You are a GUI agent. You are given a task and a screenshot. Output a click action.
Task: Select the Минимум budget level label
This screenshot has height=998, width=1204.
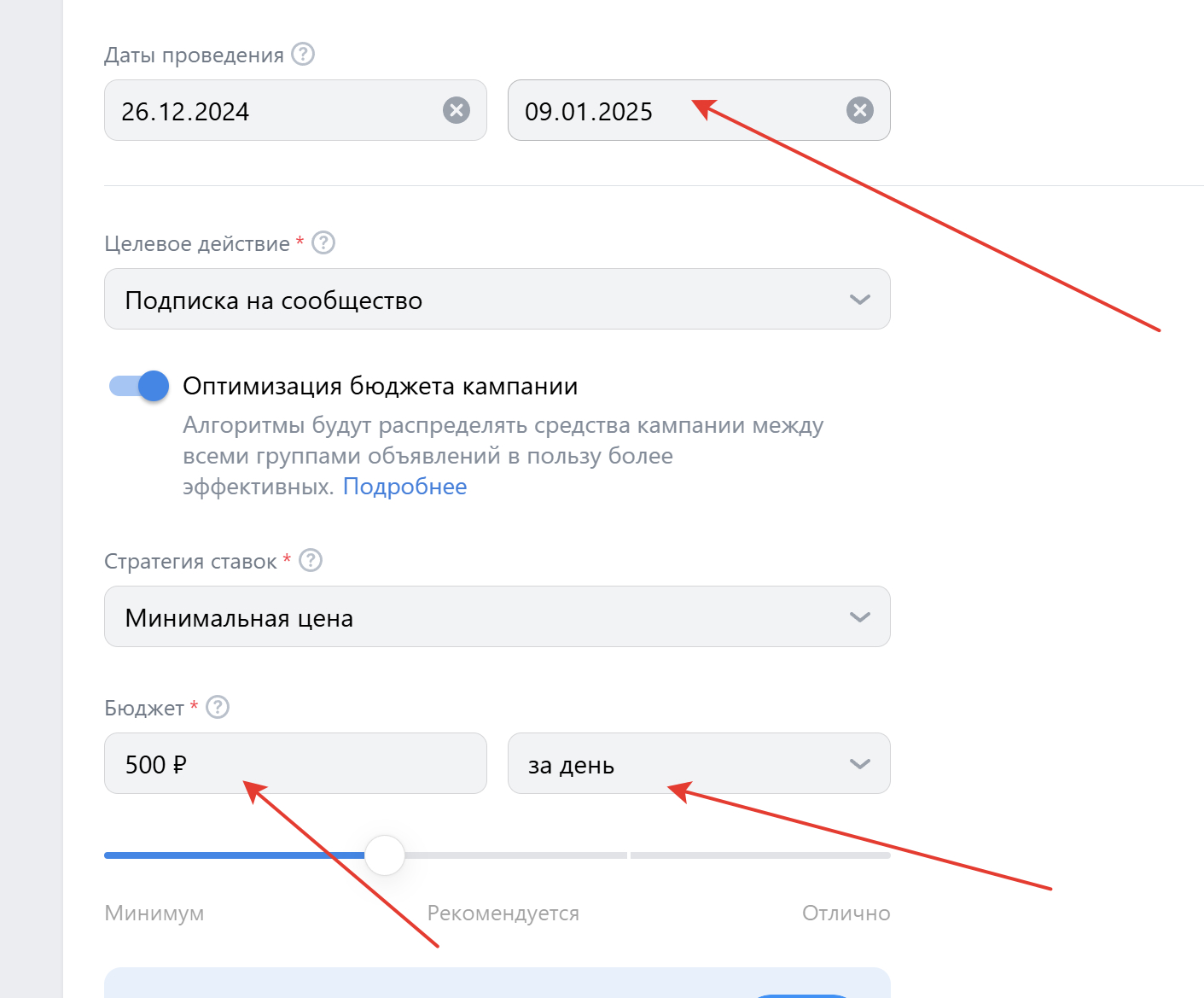(x=154, y=913)
